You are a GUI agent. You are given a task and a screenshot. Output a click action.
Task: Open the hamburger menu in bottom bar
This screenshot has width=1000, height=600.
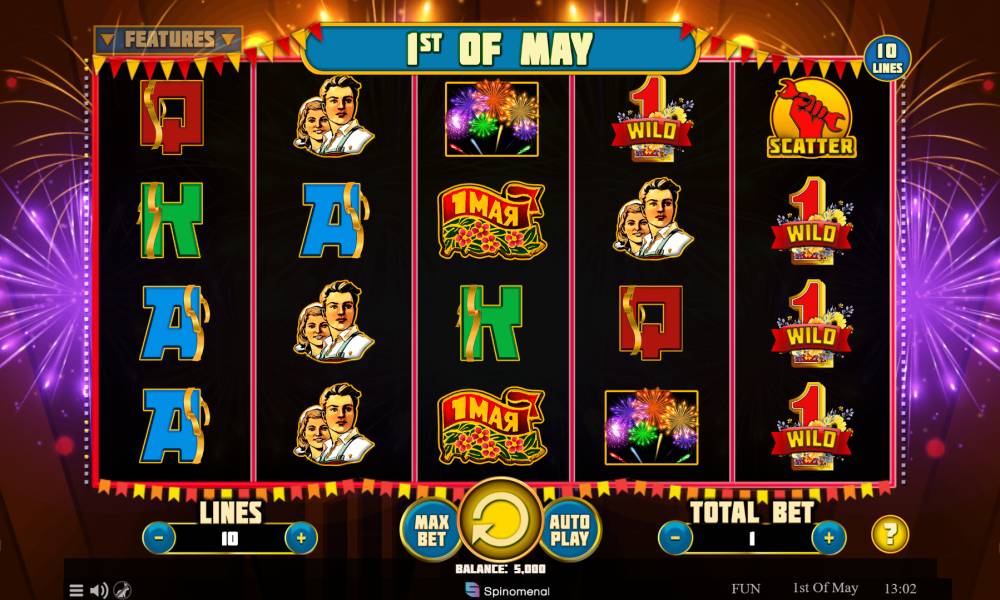point(76,590)
